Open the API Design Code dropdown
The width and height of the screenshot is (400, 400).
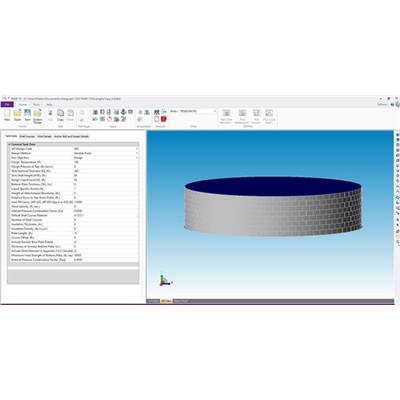click(x=106, y=149)
